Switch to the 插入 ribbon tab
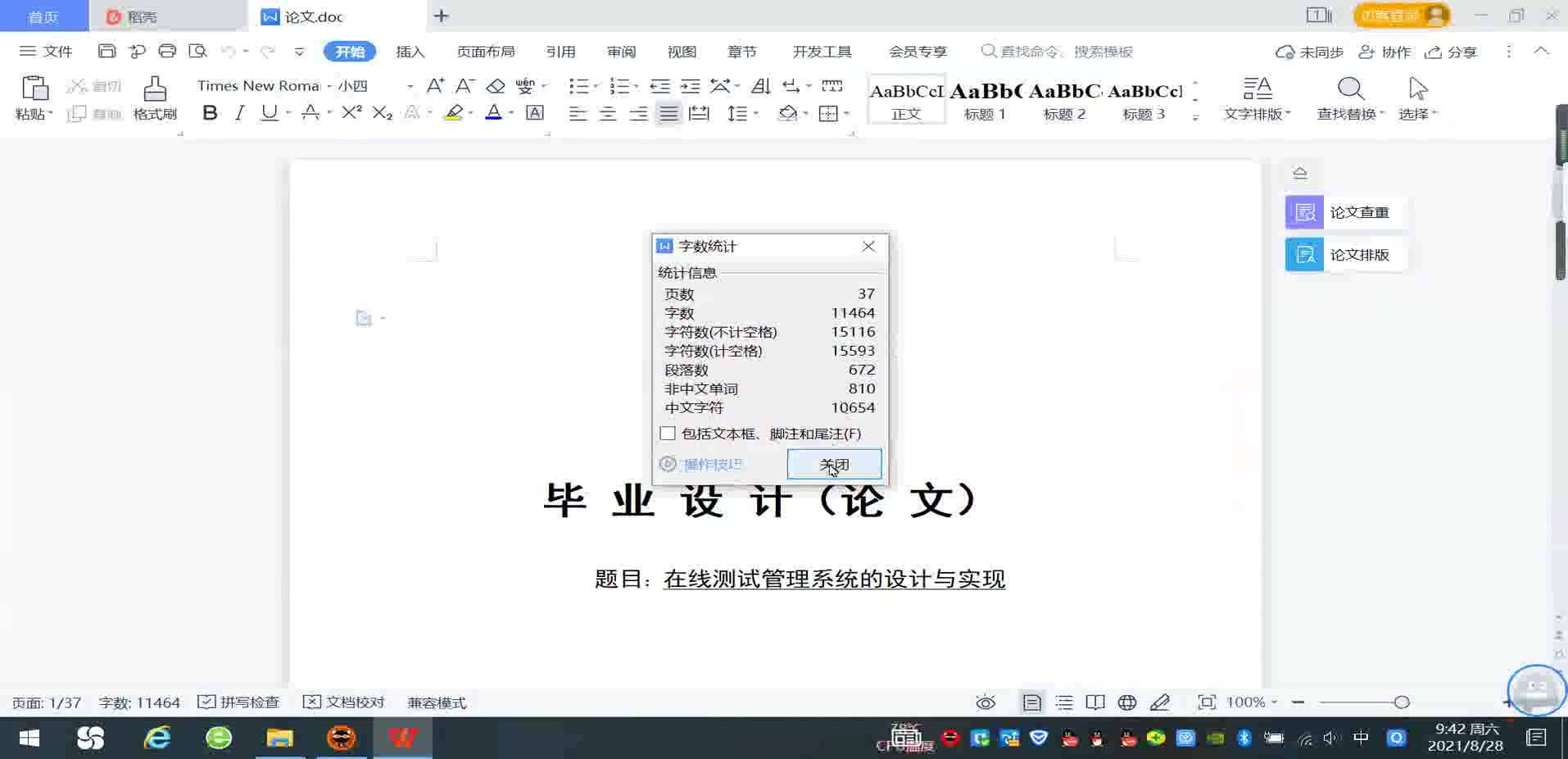The height and width of the screenshot is (759, 1568). [x=410, y=52]
